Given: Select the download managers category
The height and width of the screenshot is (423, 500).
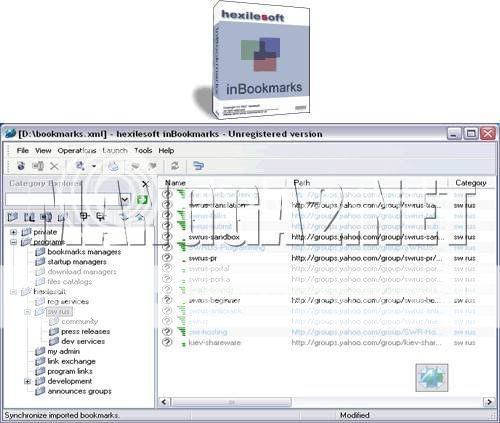Looking at the screenshot, I should pos(82,272).
